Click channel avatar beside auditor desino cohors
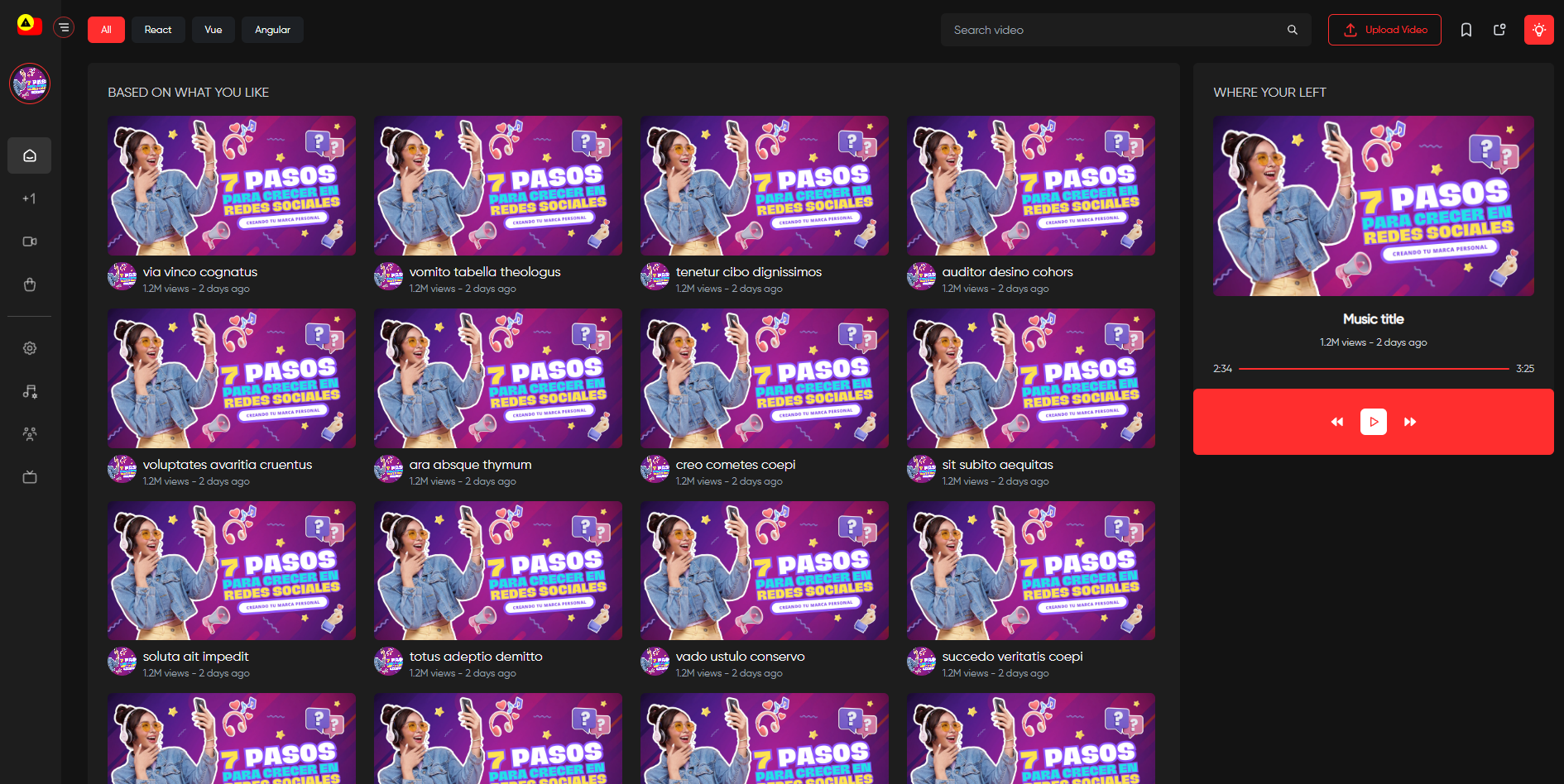This screenshot has width=1564, height=784. (x=921, y=276)
